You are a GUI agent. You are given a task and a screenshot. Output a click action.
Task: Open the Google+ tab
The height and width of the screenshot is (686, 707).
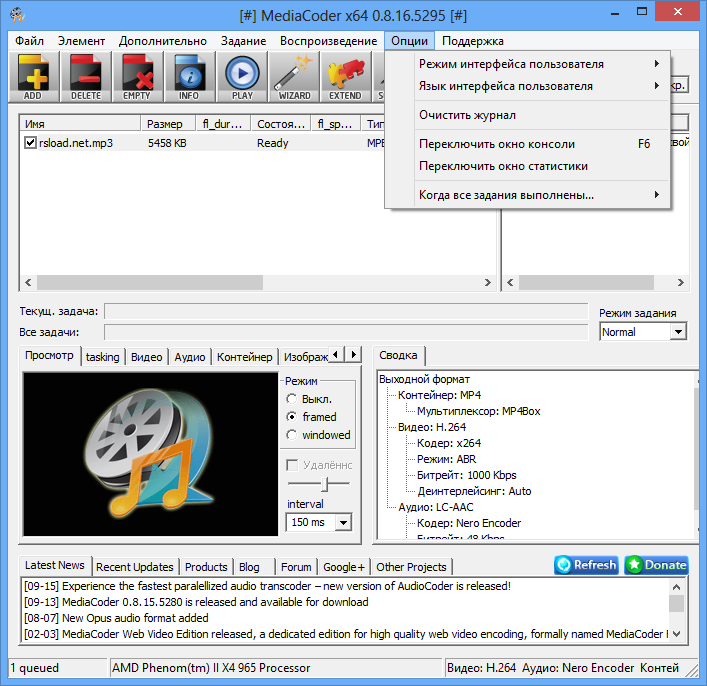(344, 567)
